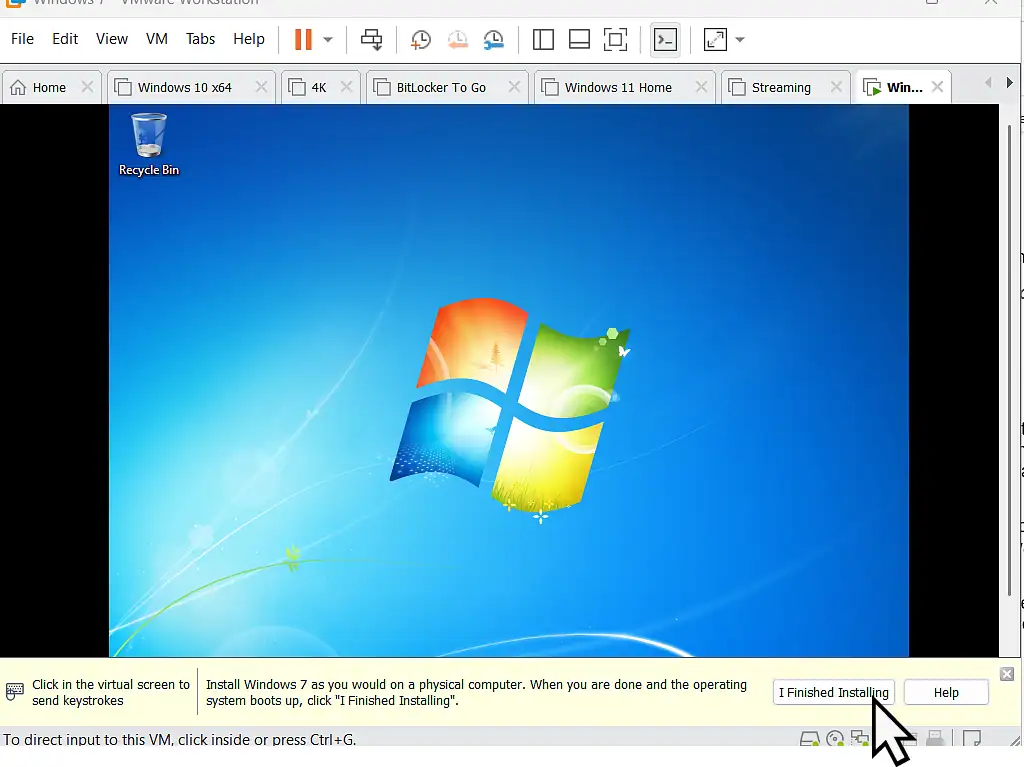This screenshot has width=1024, height=767.
Task: Revert the VM to its snapshot
Action: (458, 39)
